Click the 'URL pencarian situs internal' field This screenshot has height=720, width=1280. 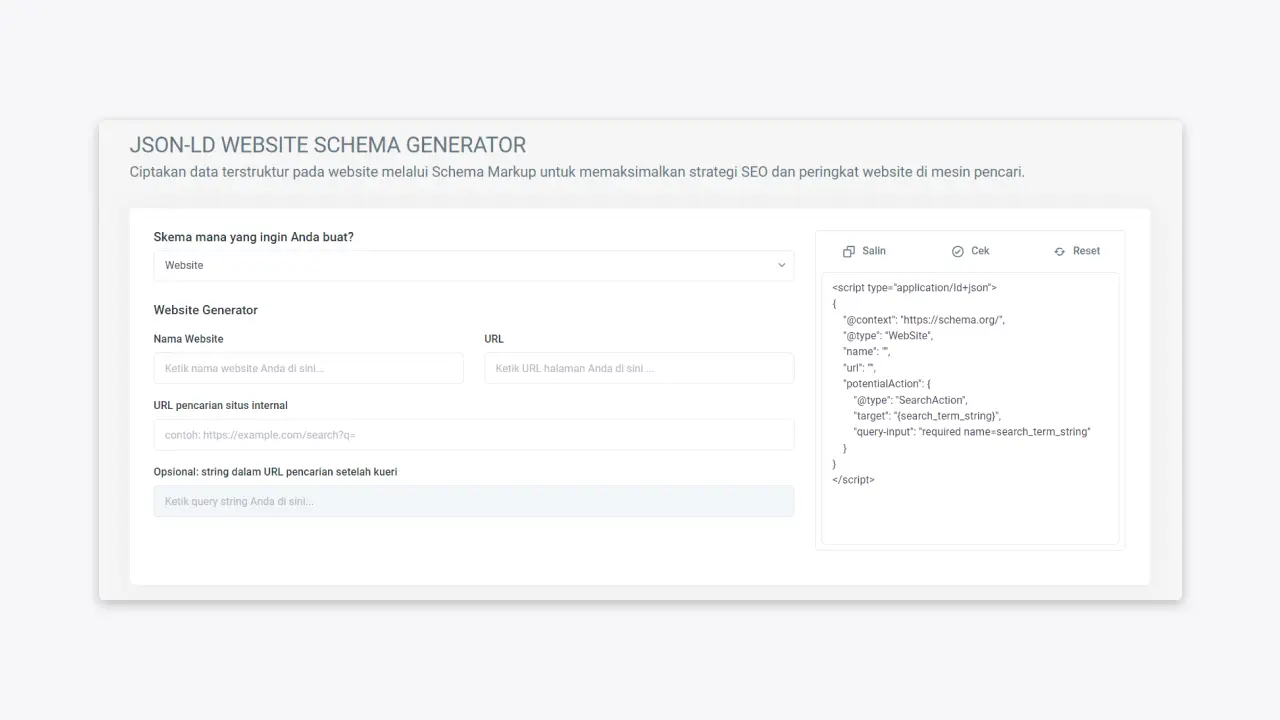pyautogui.click(x=473, y=434)
